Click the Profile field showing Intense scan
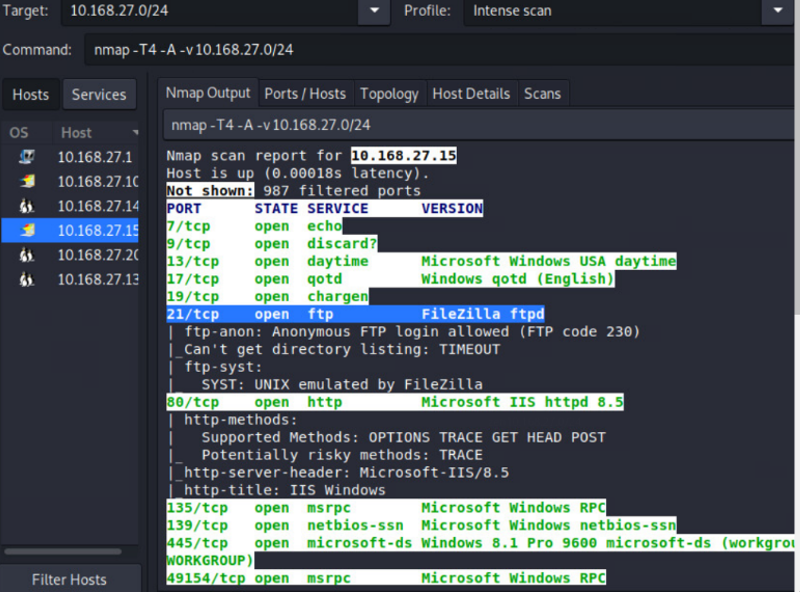Screen dimensions: 800x592 [x=613, y=11]
